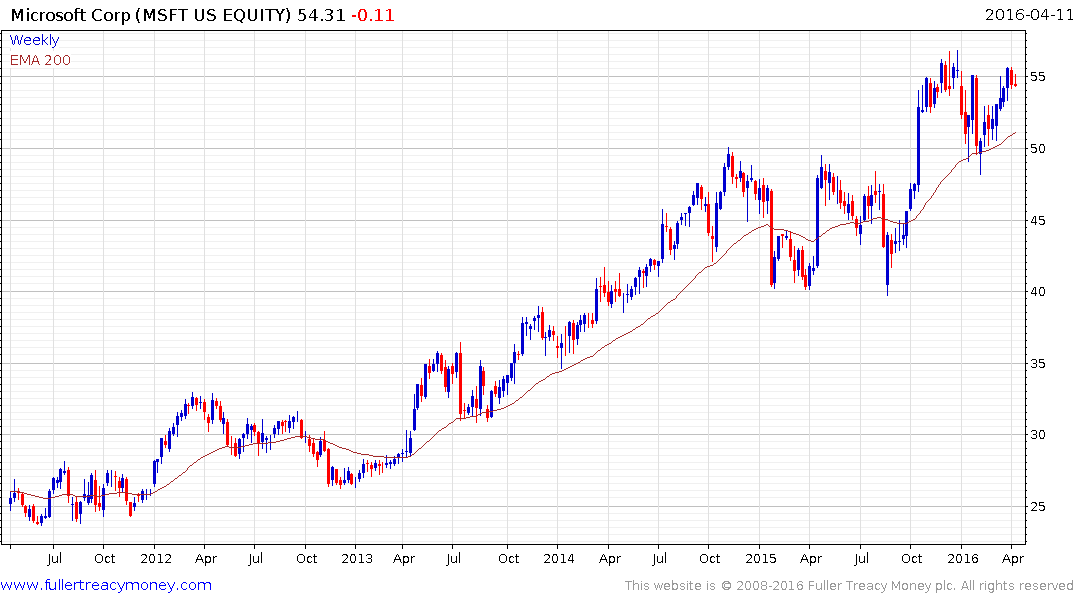The width and height of the screenshot is (1075, 600).
Task: Click the 35 price axis label
Action: point(1037,363)
